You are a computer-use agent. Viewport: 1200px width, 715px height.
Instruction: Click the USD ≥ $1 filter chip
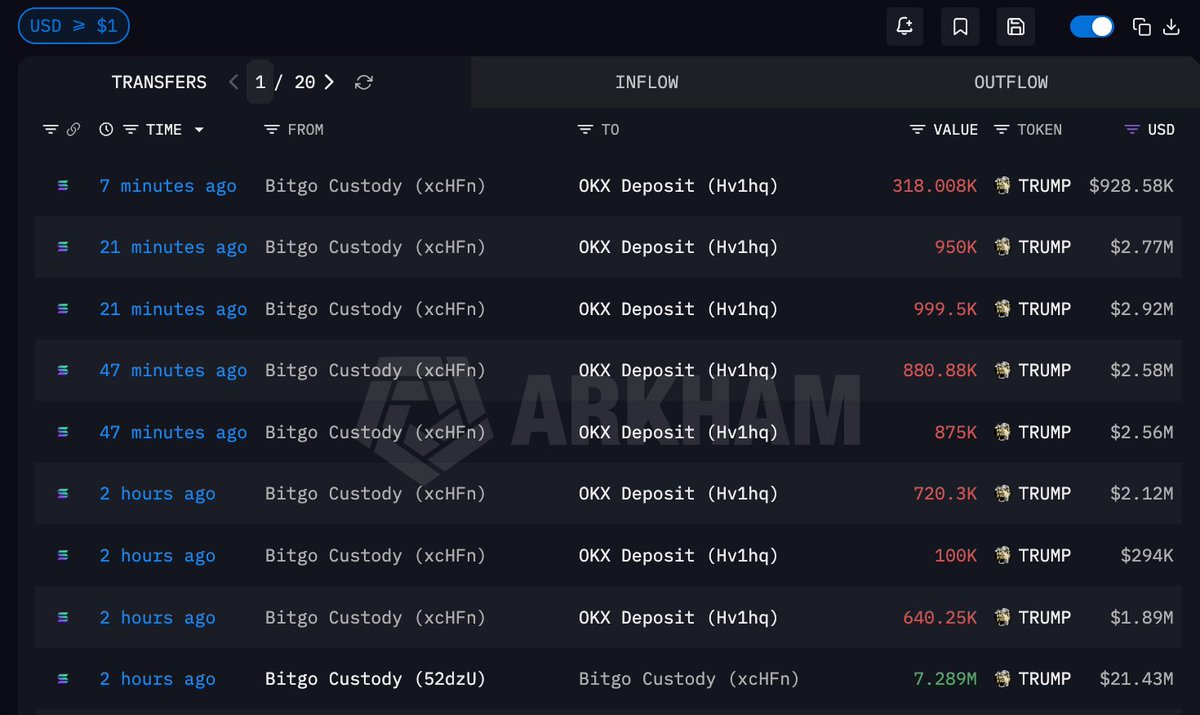(x=74, y=26)
